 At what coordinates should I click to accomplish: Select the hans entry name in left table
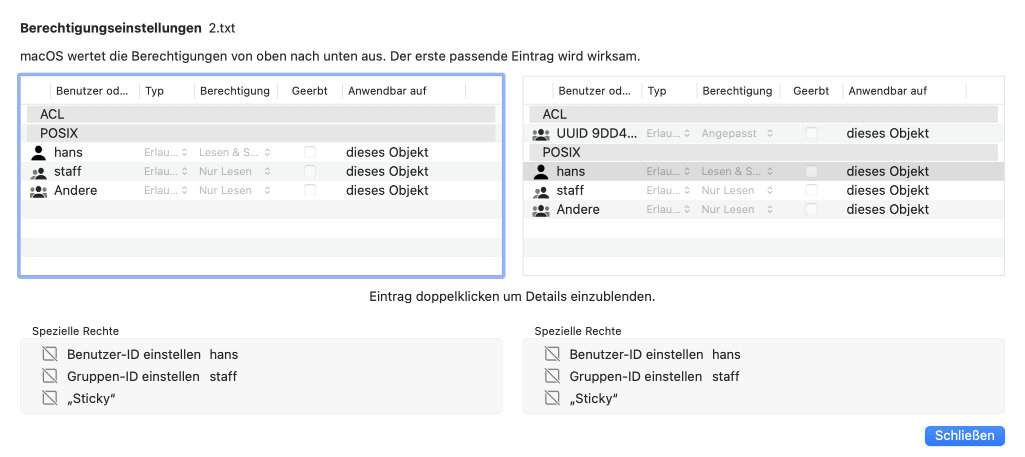(x=68, y=152)
